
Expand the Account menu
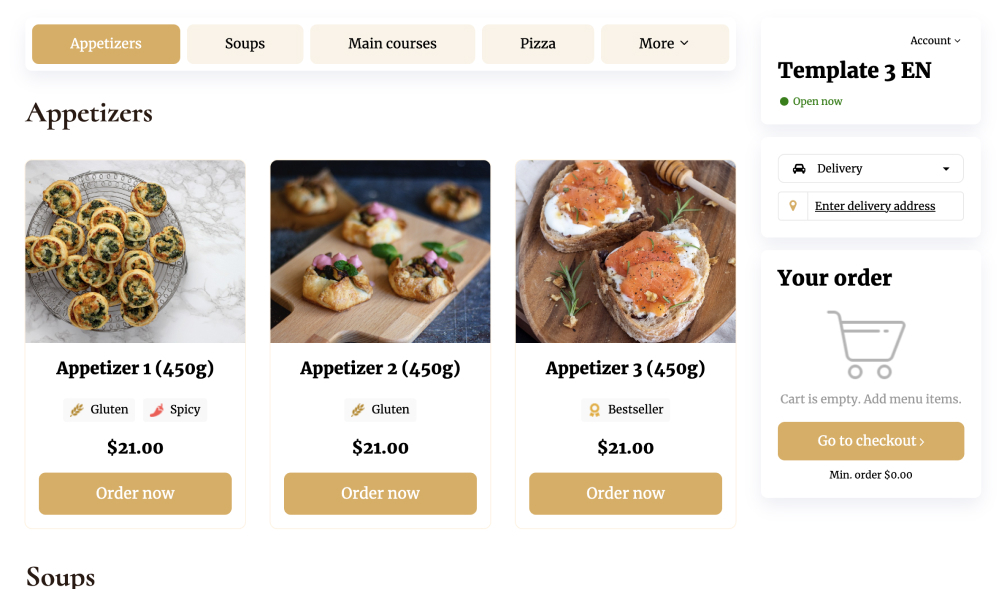[x=935, y=41]
